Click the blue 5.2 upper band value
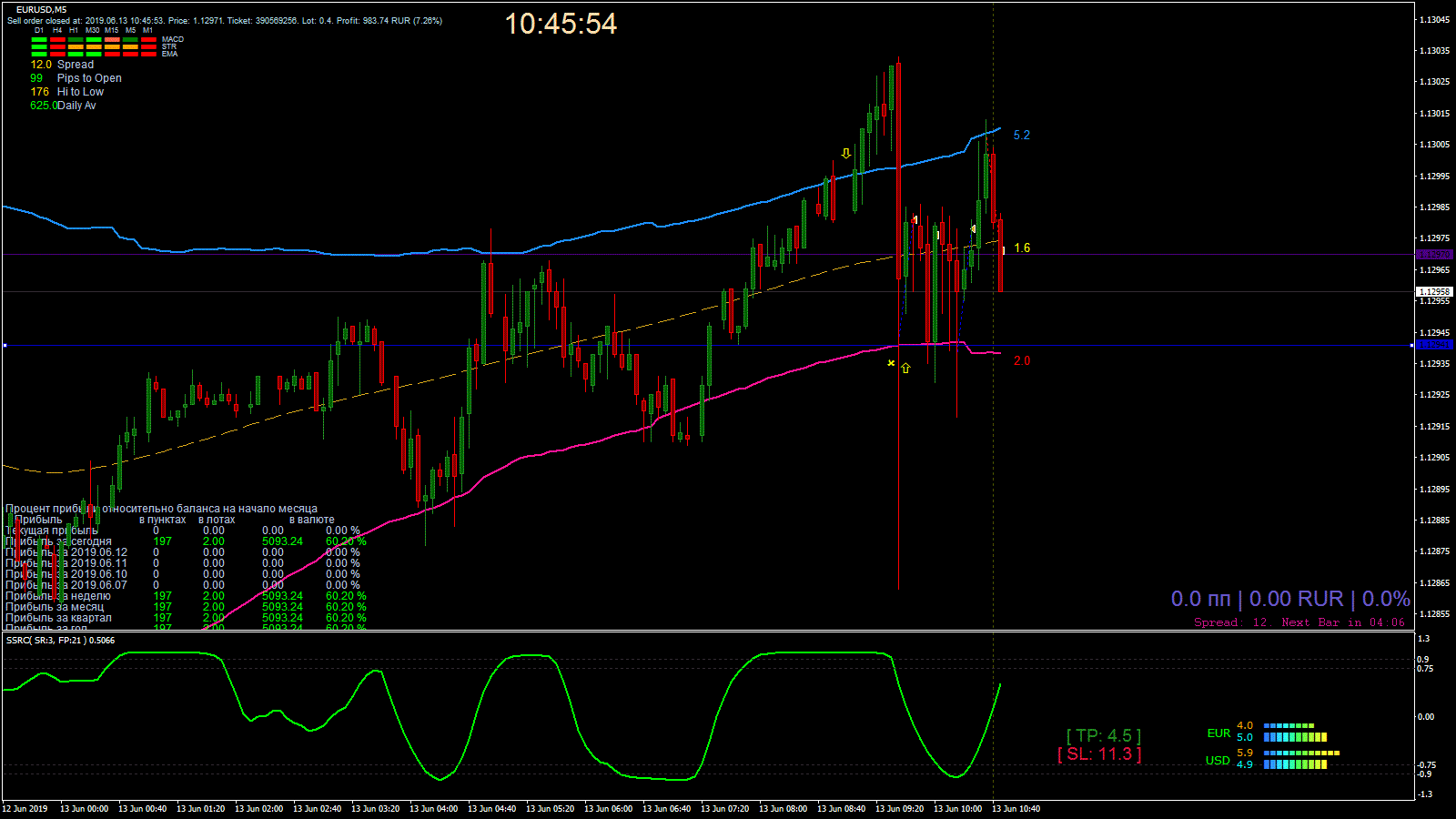This screenshot has height=819, width=1456. tap(1022, 136)
